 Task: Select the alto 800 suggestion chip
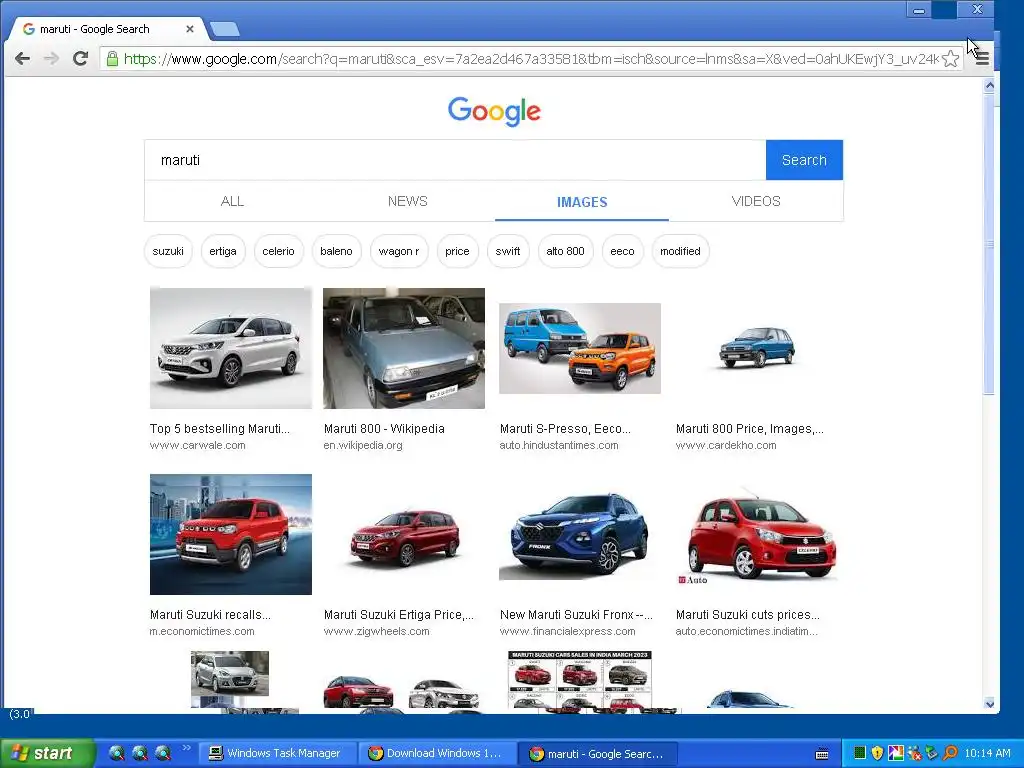click(x=565, y=251)
